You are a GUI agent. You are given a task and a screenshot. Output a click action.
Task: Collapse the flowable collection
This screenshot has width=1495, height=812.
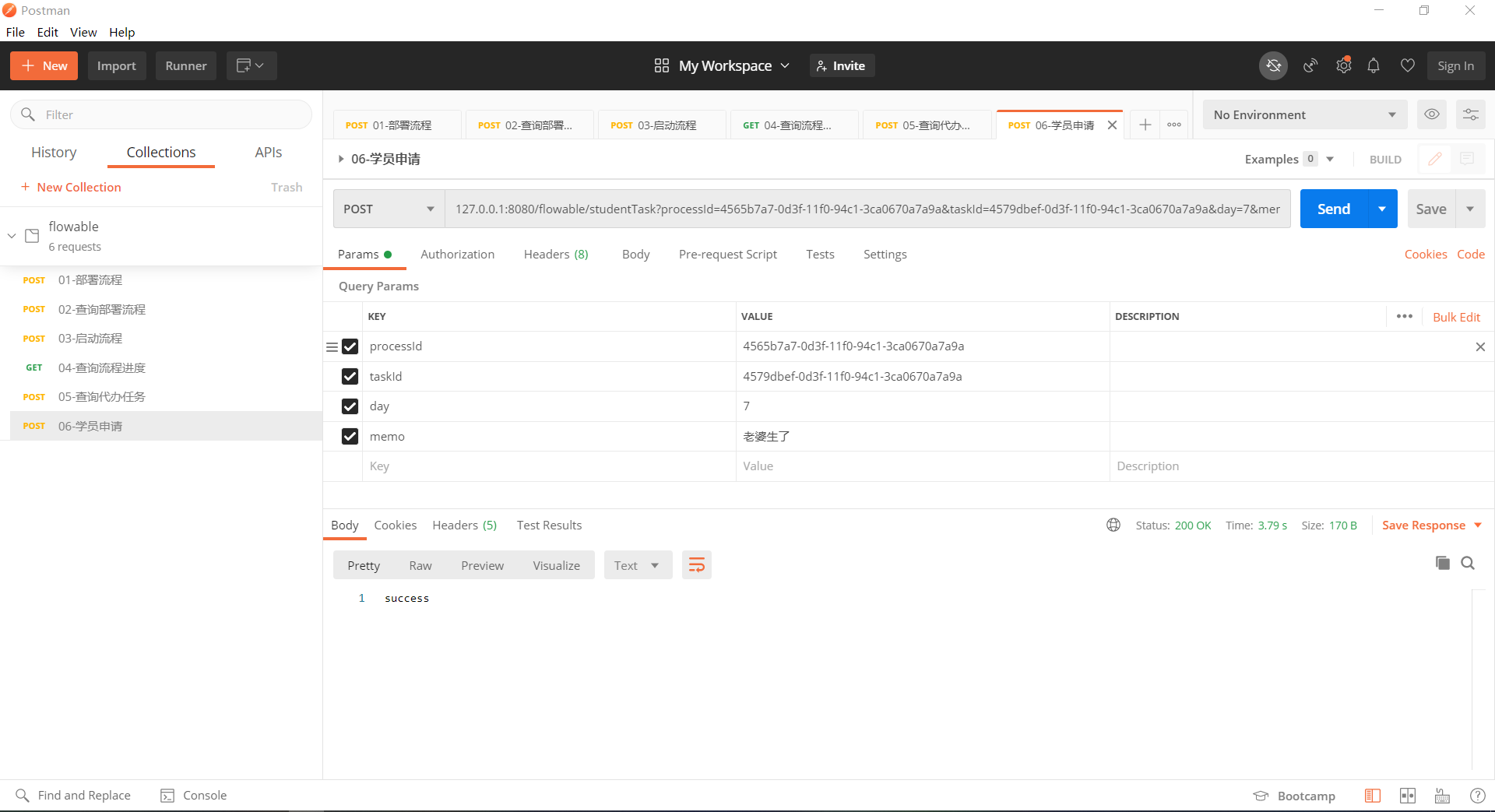[12, 235]
